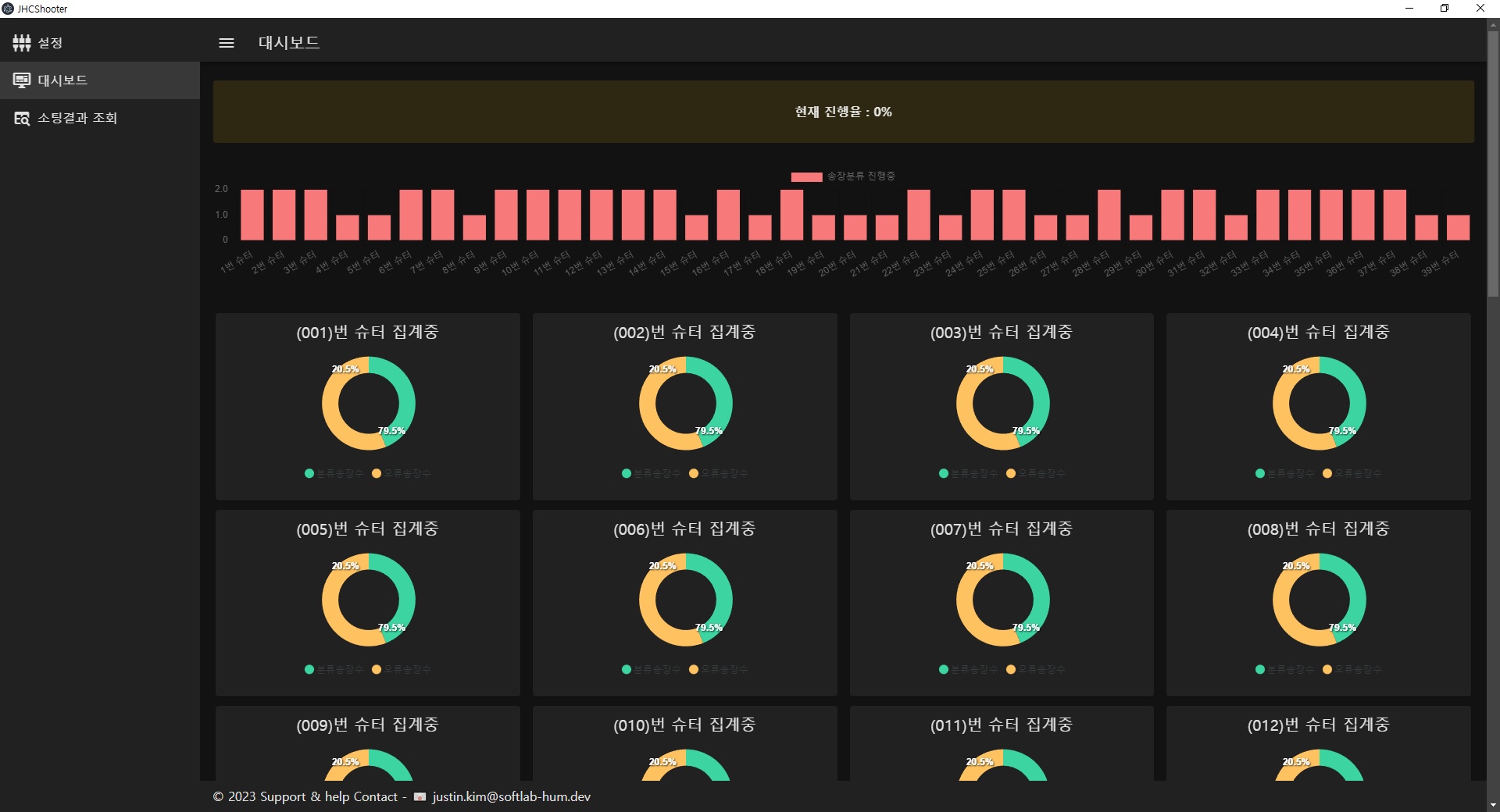Click the mail icon before the contact email
The width and height of the screenshot is (1500, 812).
(x=420, y=797)
